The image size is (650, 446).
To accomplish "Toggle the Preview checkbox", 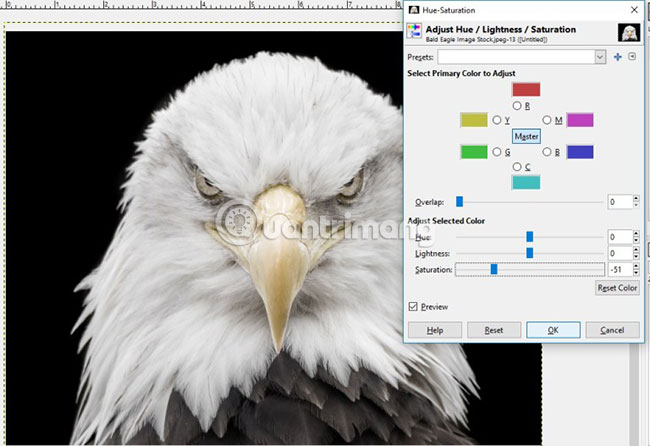I will (413, 307).
